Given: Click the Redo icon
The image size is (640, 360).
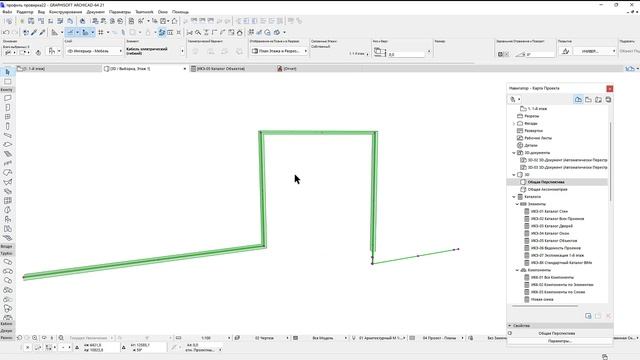Looking at the screenshot, I should tap(15, 32).
